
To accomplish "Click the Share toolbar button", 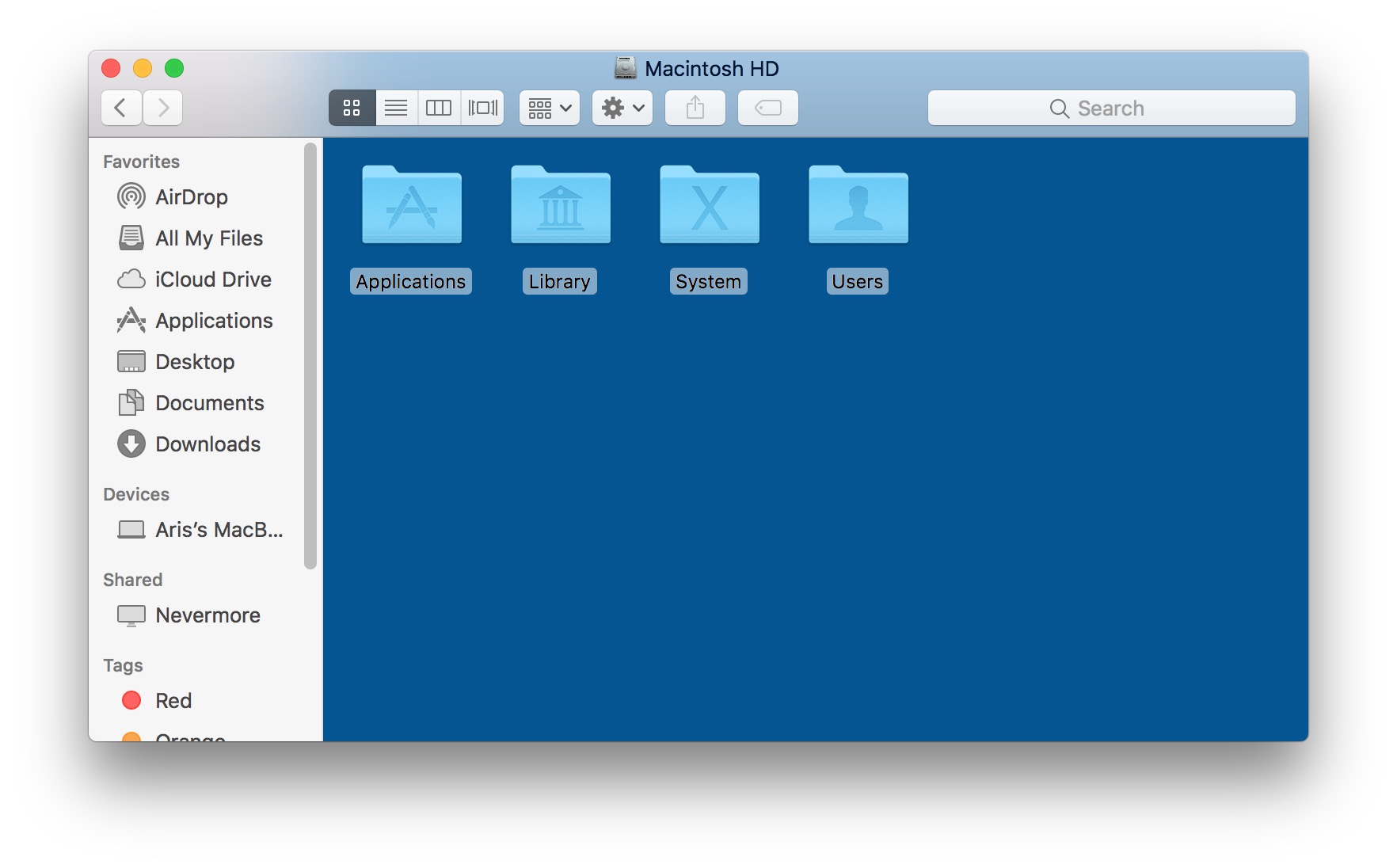I will (x=695, y=108).
